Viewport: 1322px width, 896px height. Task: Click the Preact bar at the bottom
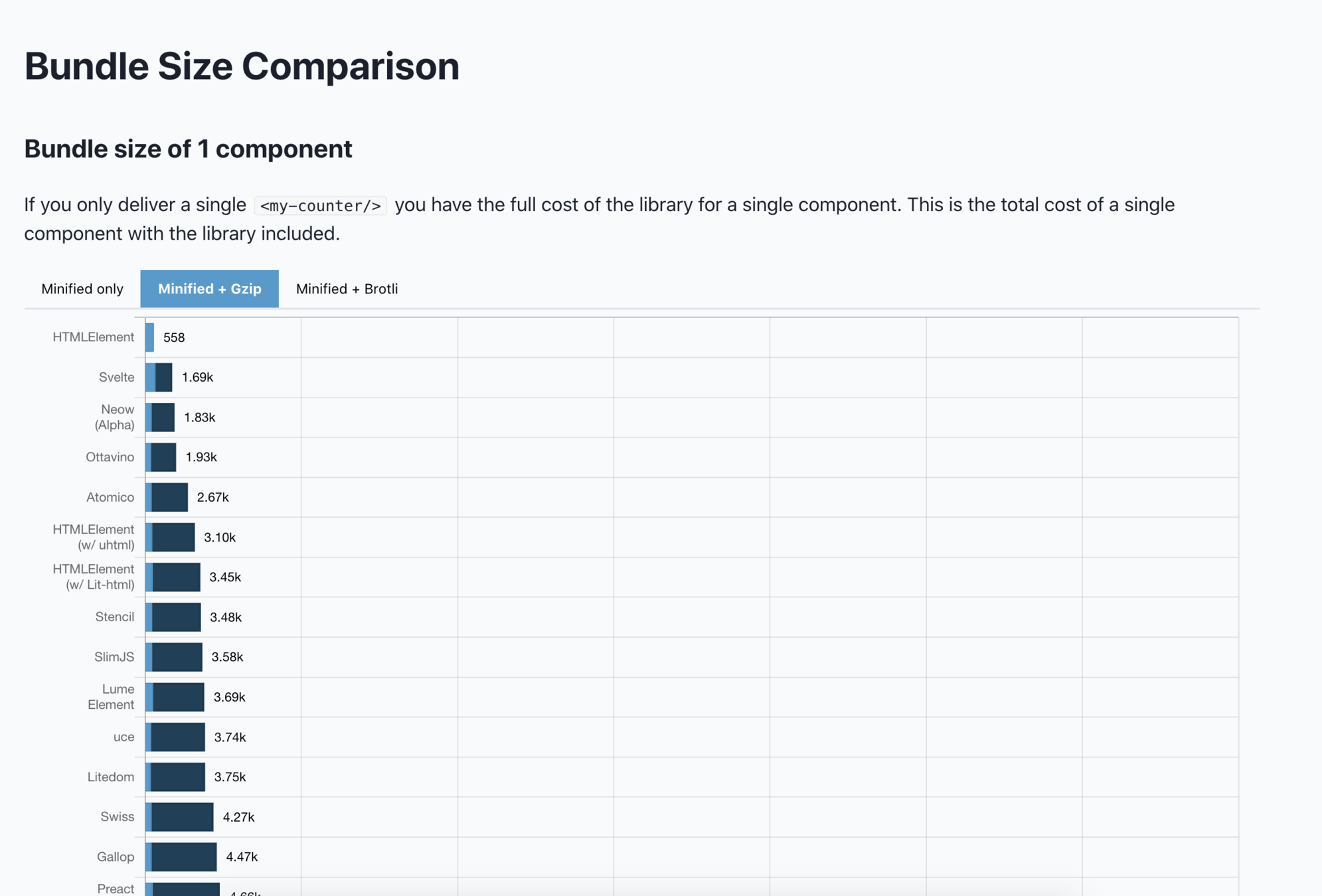pos(184,889)
